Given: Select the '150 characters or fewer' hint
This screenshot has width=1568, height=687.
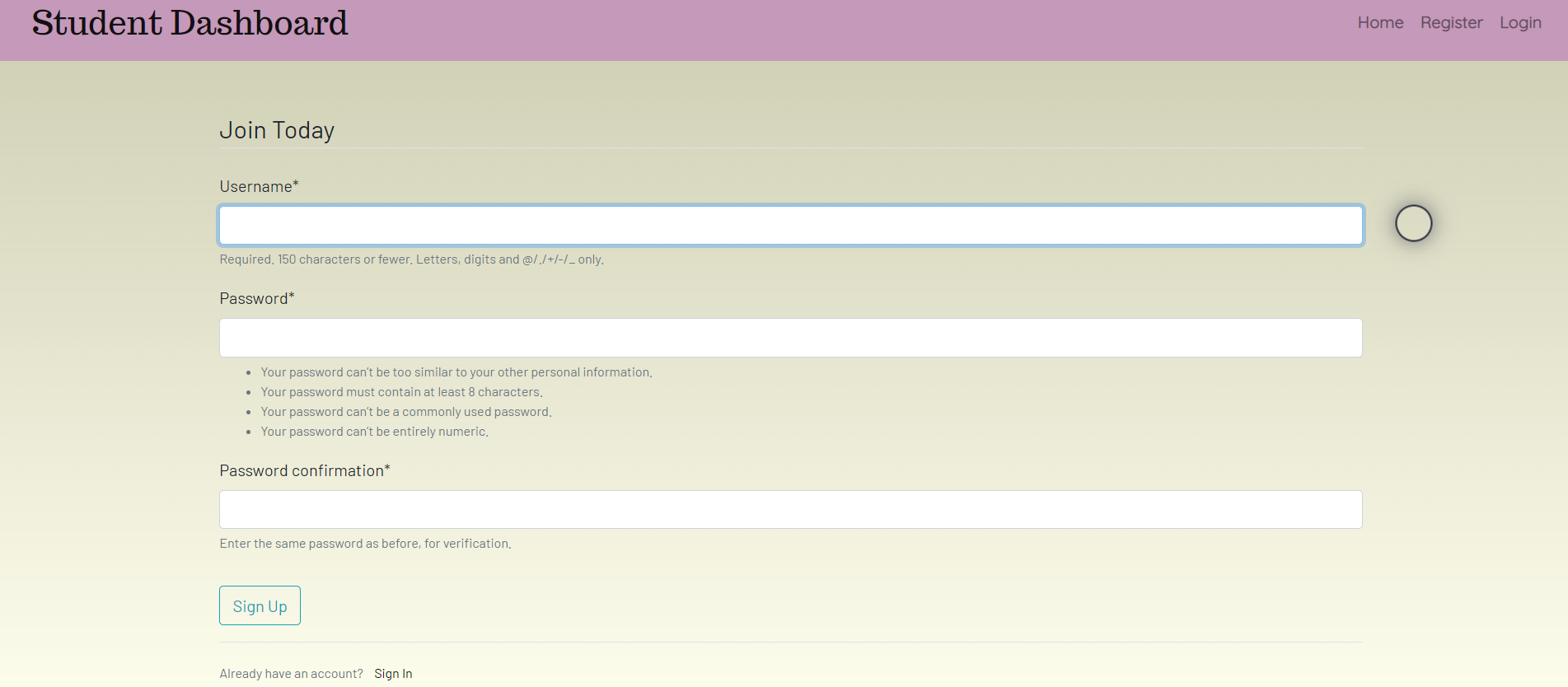Looking at the screenshot, I should pos(412,259).
